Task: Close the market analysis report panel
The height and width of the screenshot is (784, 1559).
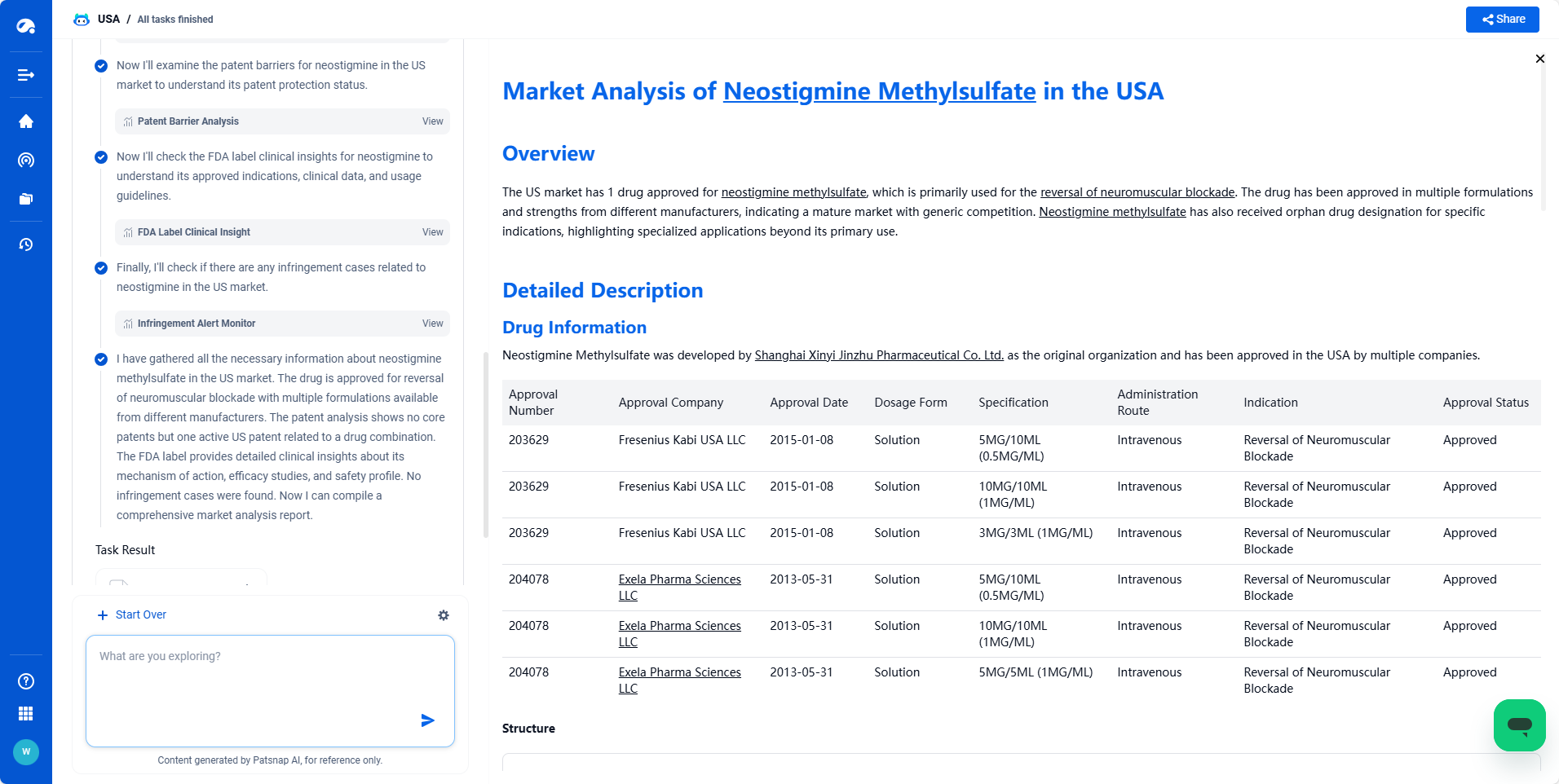Action: (1539, 59)
